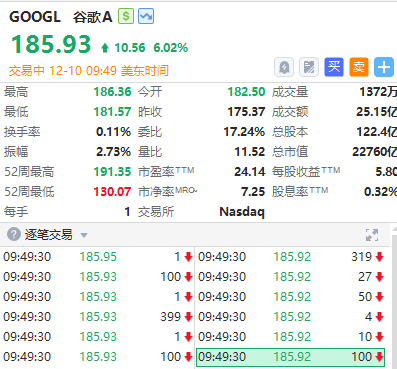This screenshot has height=369, width=397.
Task: Click the current price 185.93
Action: point(51,44)
